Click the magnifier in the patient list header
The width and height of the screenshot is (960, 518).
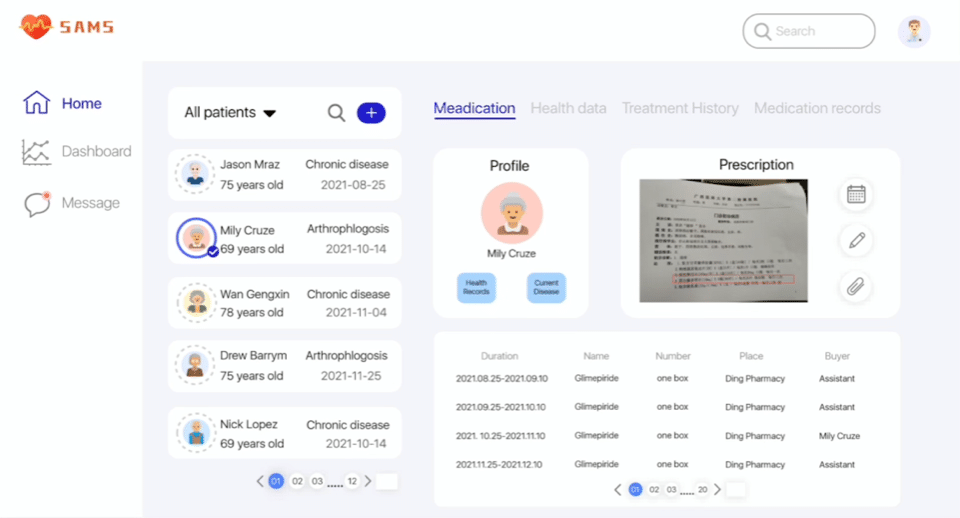tap(336, 113)
